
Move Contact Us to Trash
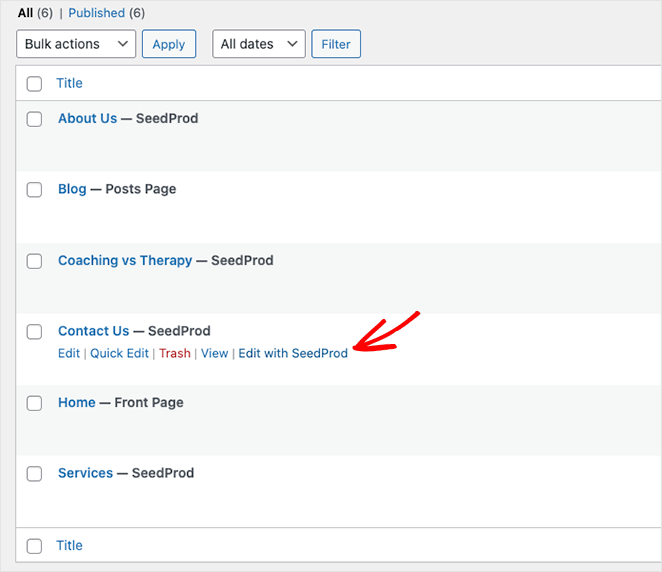click(175, 353)
